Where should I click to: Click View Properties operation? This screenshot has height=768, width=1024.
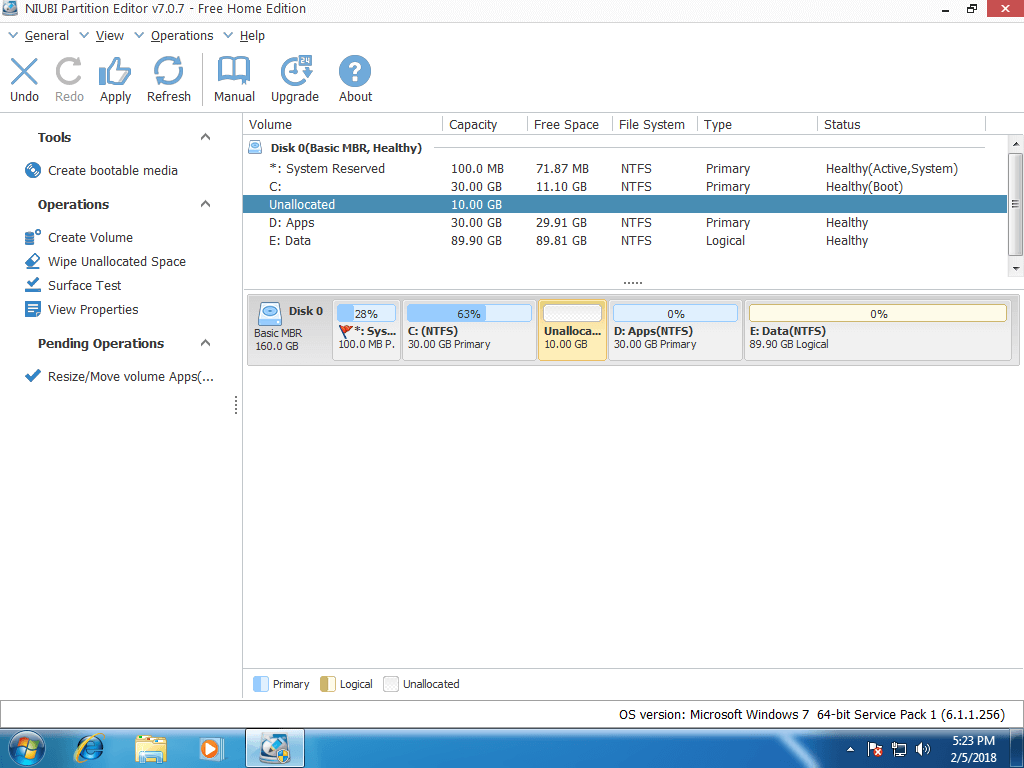(93, 310)
